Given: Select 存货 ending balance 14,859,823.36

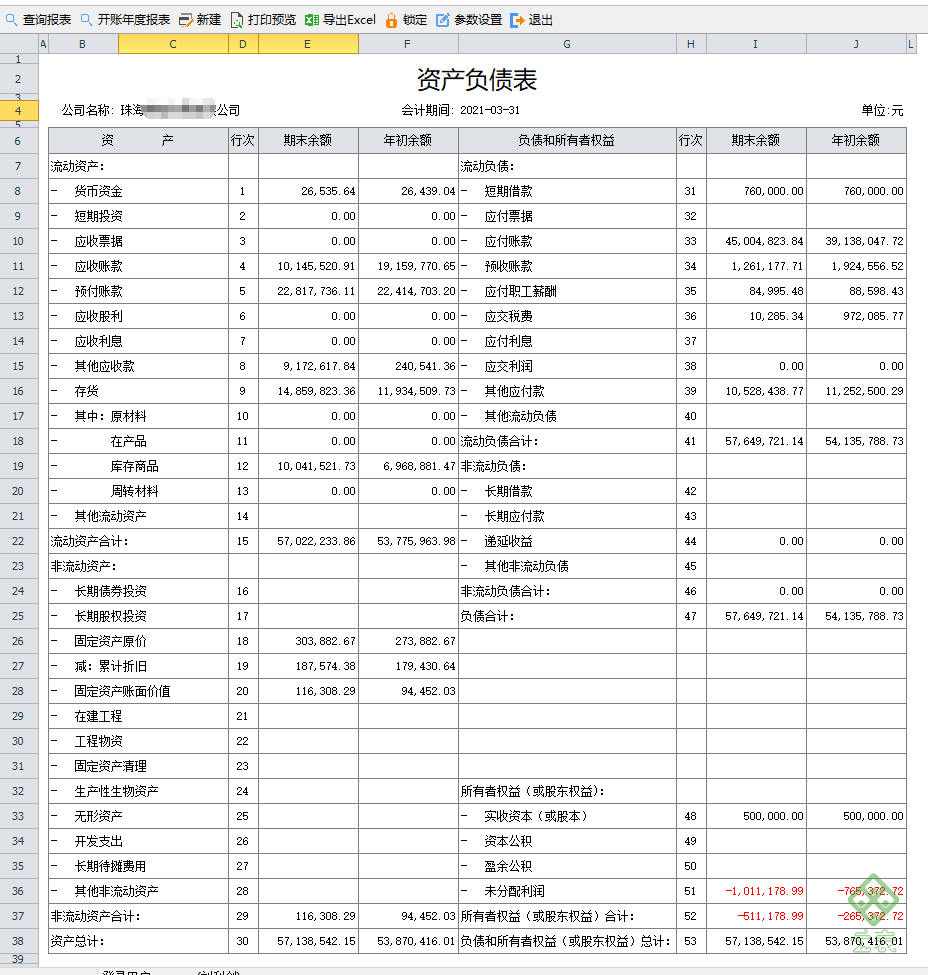Looking at the screenshot, I should click(x=309, y=391).
